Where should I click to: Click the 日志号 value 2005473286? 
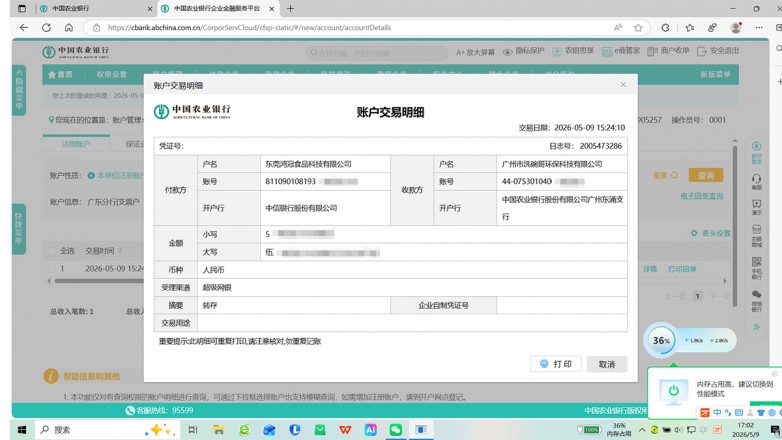pos(600,146)
